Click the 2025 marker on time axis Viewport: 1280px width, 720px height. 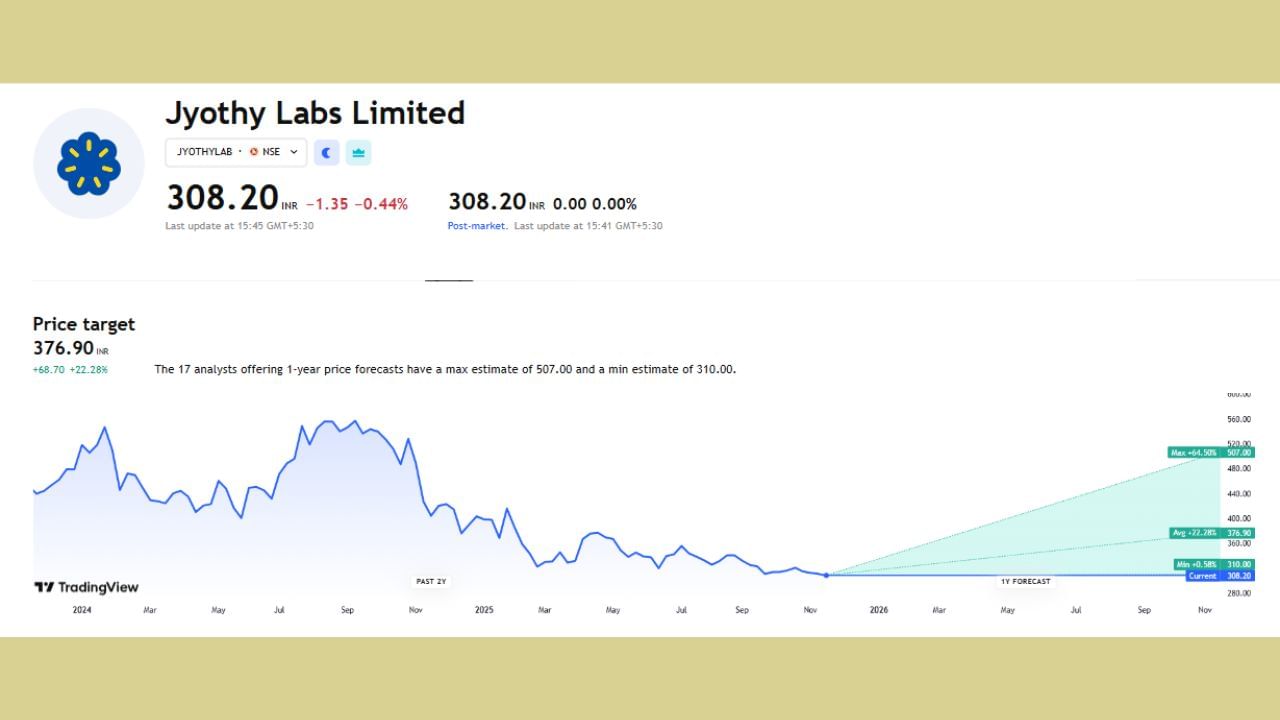pyautogui.click(x=484, y=610)
